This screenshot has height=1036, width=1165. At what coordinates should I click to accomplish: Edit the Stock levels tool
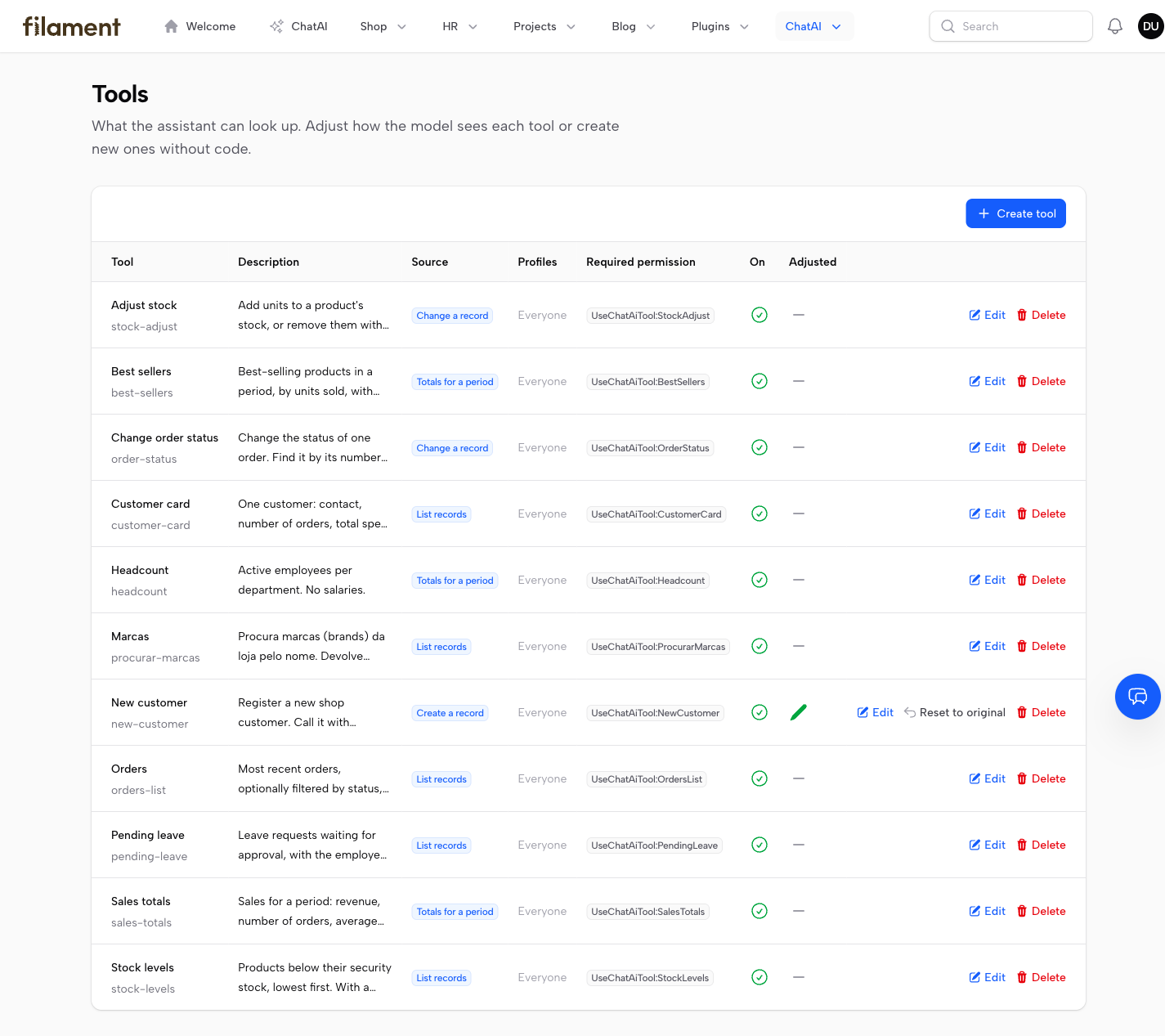988,977
